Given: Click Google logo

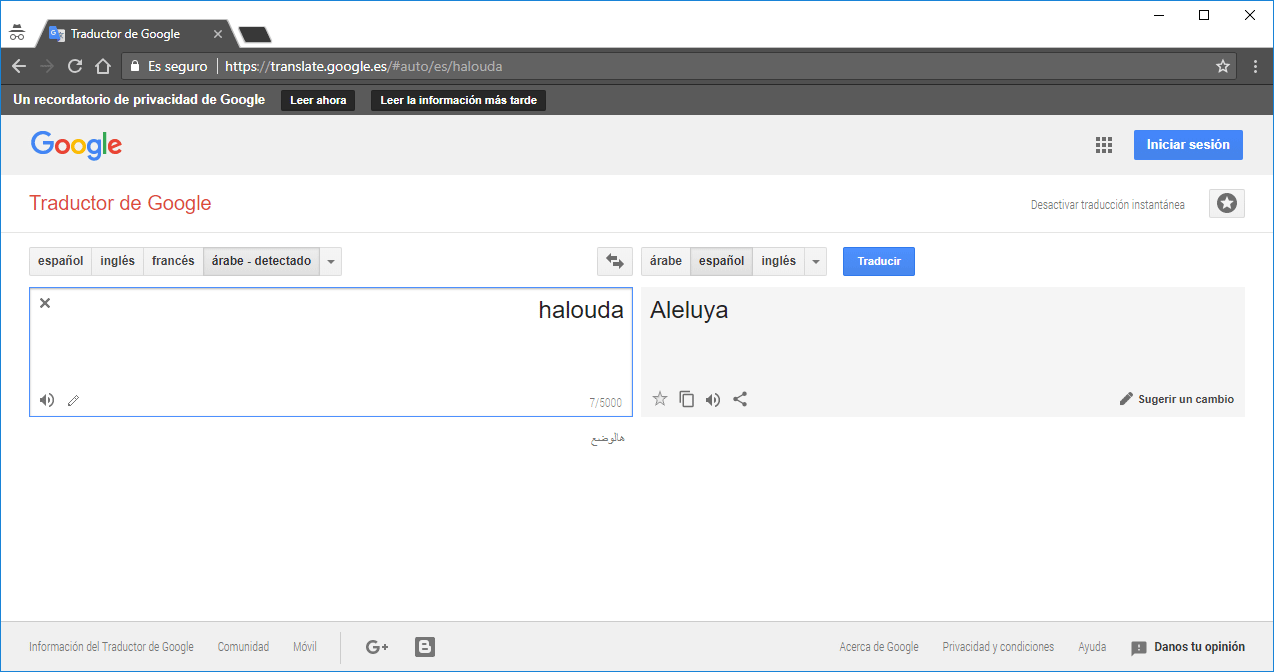Looking at the screenshot, I should pyautogui.click(x=76, y=146).
